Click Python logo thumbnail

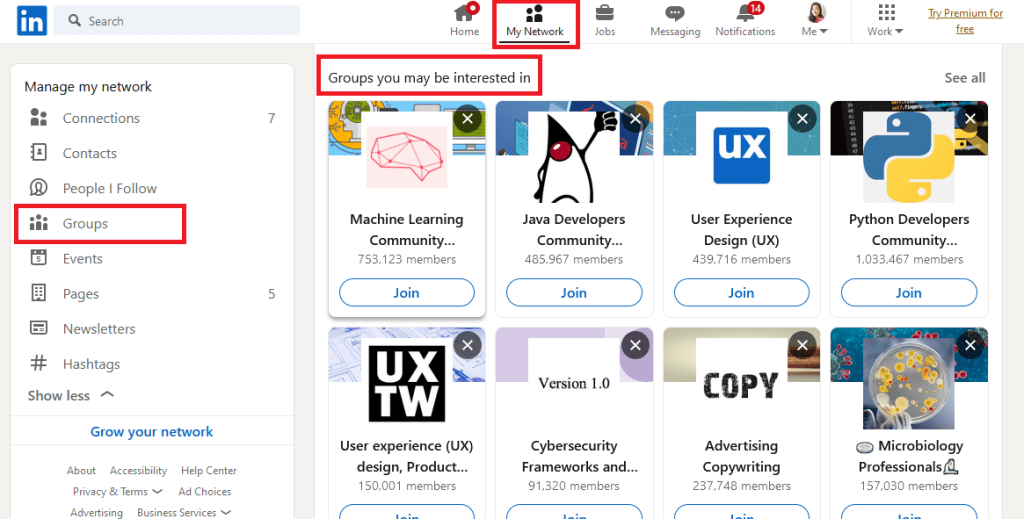point(909,157)
